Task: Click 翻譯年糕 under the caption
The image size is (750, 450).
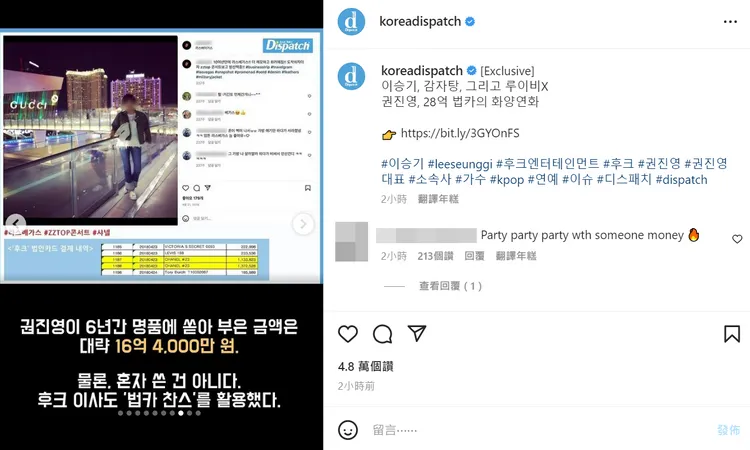Action: pos(438,199)
